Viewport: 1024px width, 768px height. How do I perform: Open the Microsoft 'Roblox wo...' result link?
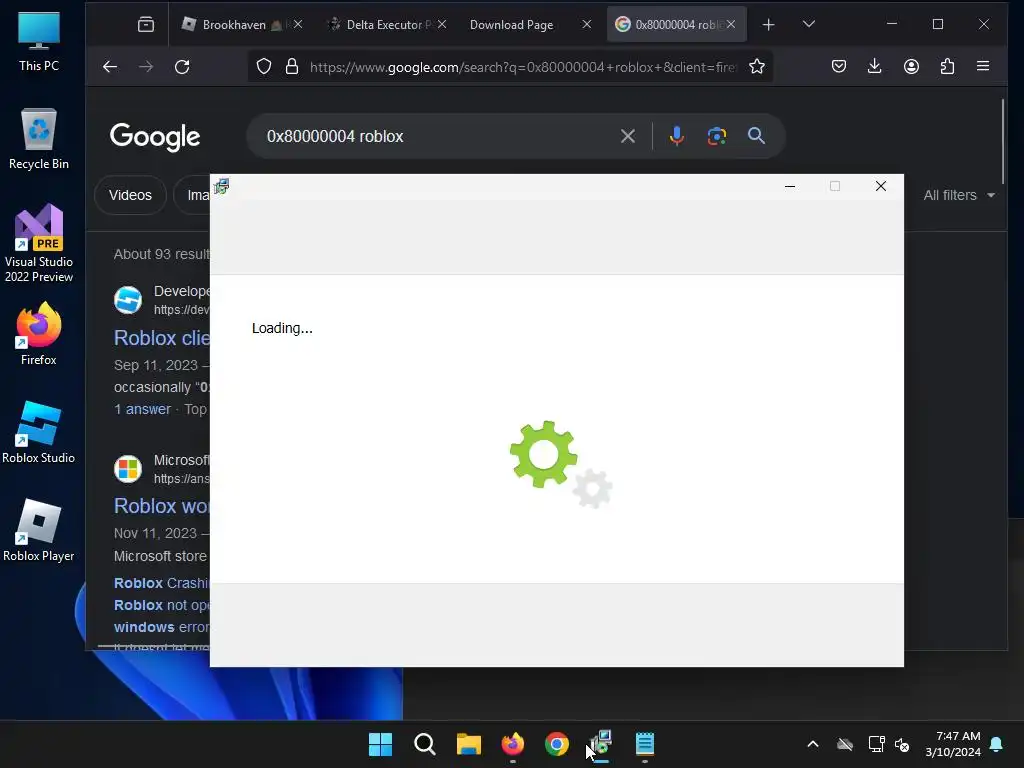[x=162, y=505]
